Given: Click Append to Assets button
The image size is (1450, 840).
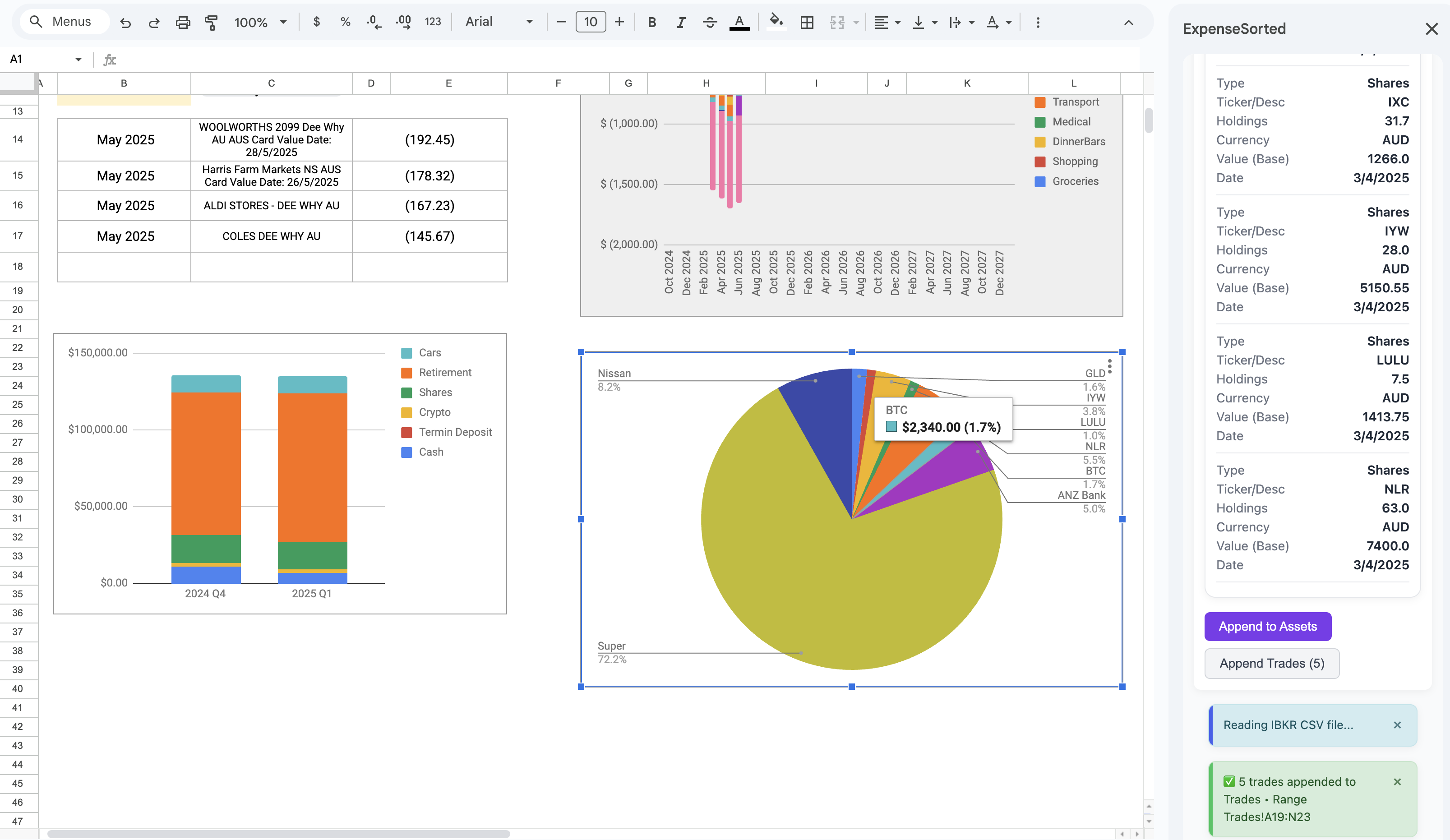Looking at the screenshot, I should 1268,627.
